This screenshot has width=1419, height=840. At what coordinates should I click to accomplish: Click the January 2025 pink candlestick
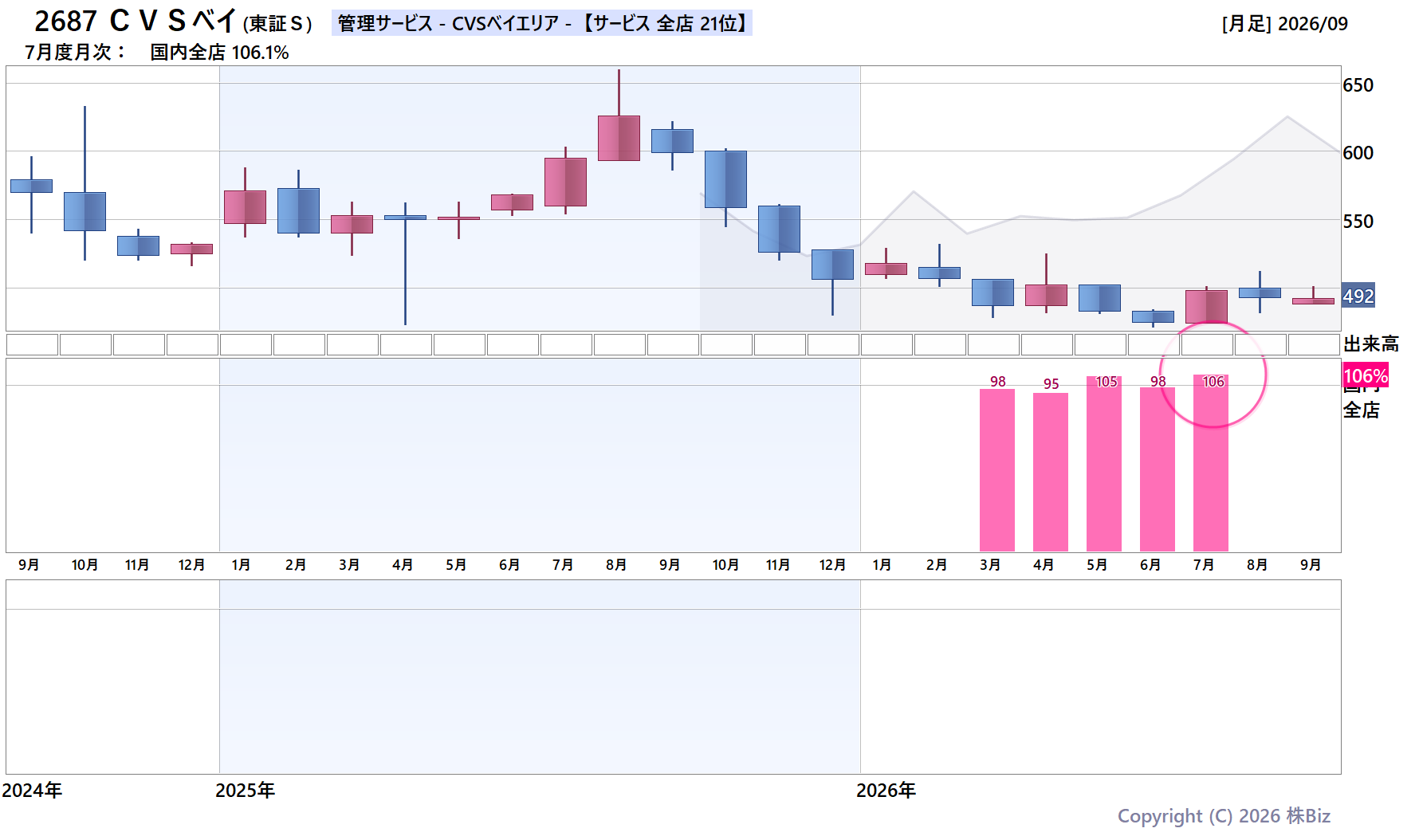pos(245,207)
